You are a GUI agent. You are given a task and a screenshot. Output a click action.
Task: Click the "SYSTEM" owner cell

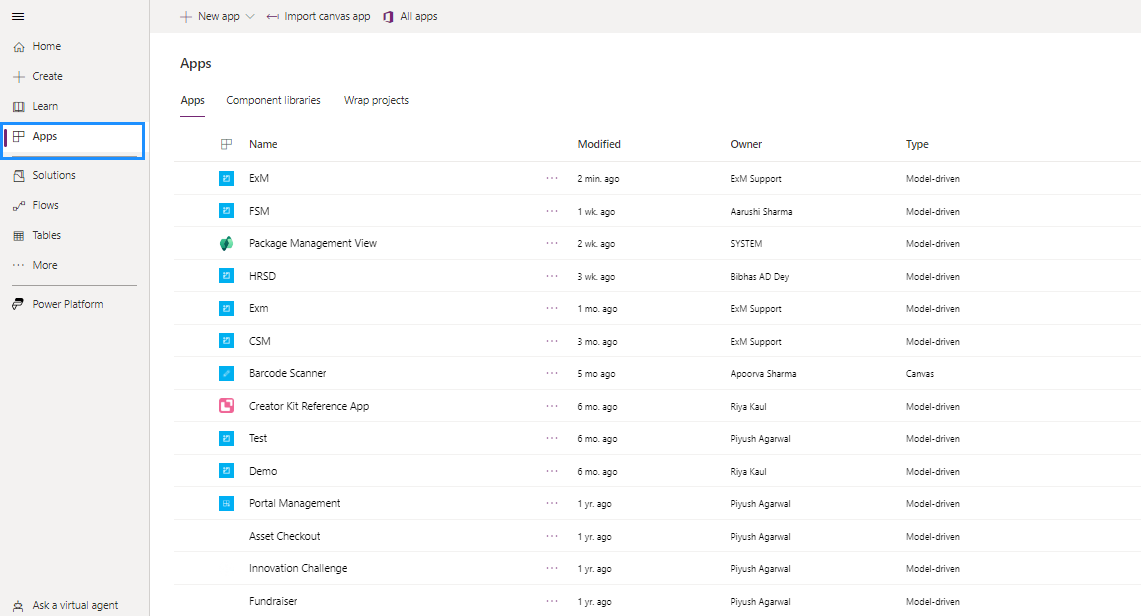point(746,244)
